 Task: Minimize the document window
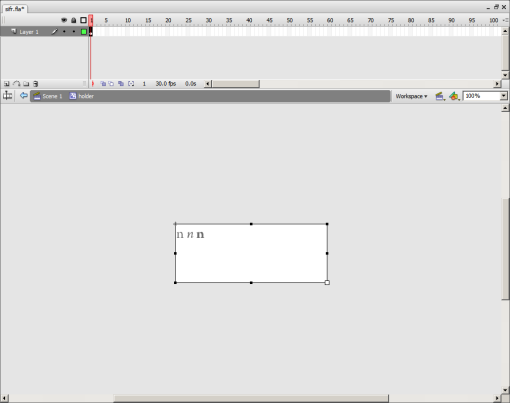(x=488, y=7)
